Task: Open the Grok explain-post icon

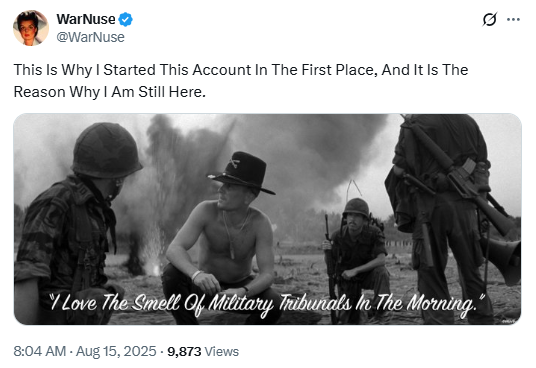Action: tap(489, 19)
